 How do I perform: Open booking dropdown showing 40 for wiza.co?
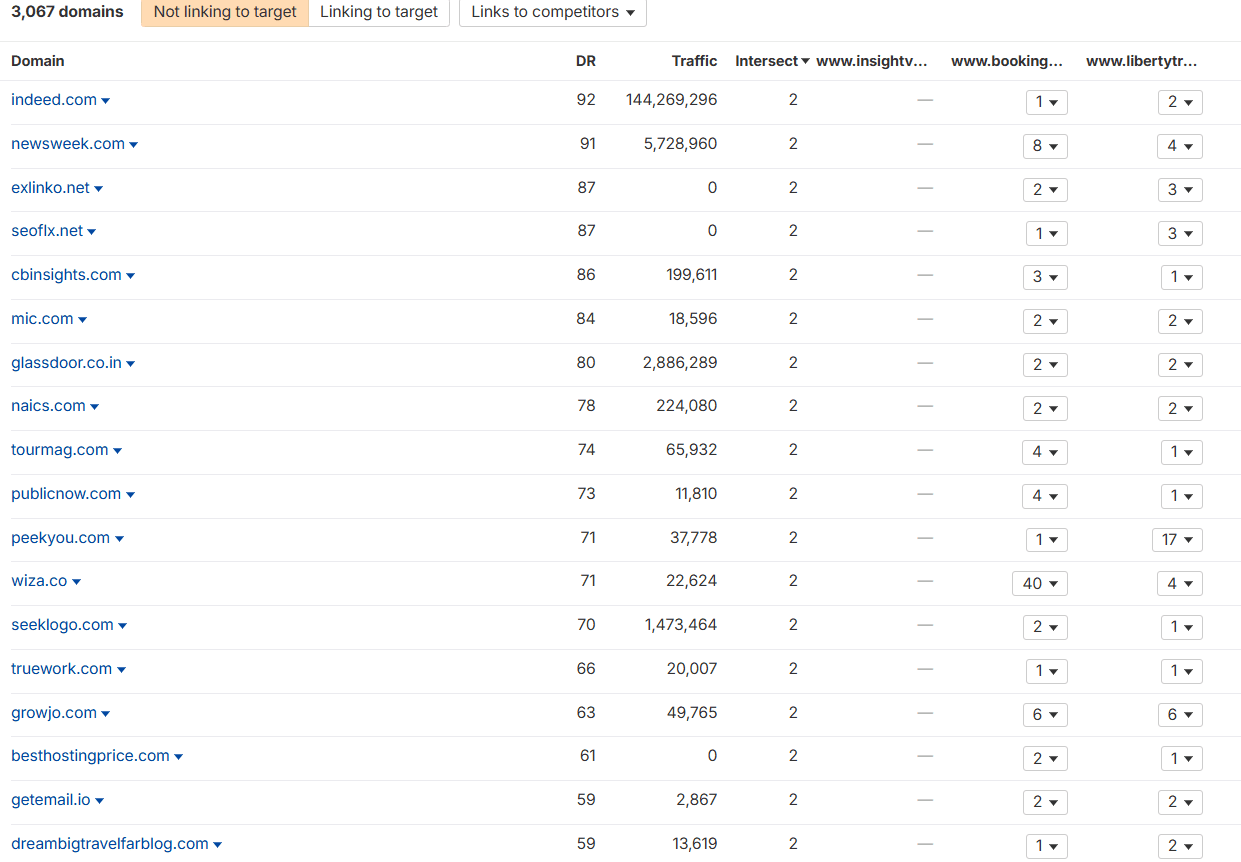(1040, 583)
